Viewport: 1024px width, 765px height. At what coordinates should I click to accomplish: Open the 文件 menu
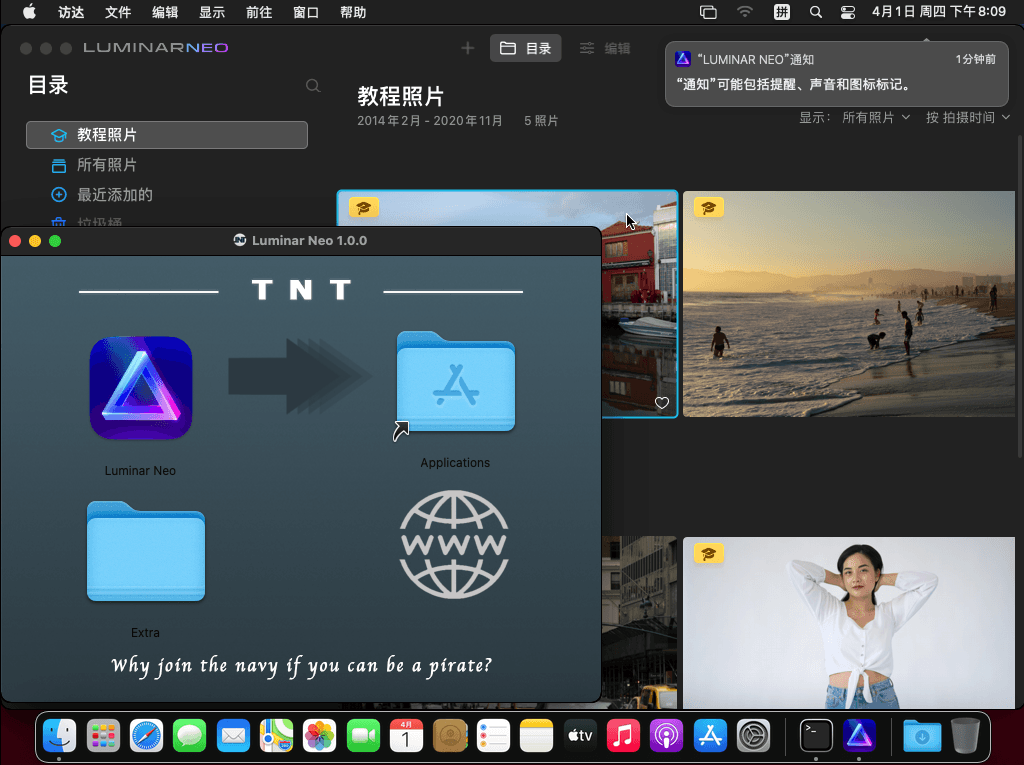pyautogui.click(x=118, y=12)
